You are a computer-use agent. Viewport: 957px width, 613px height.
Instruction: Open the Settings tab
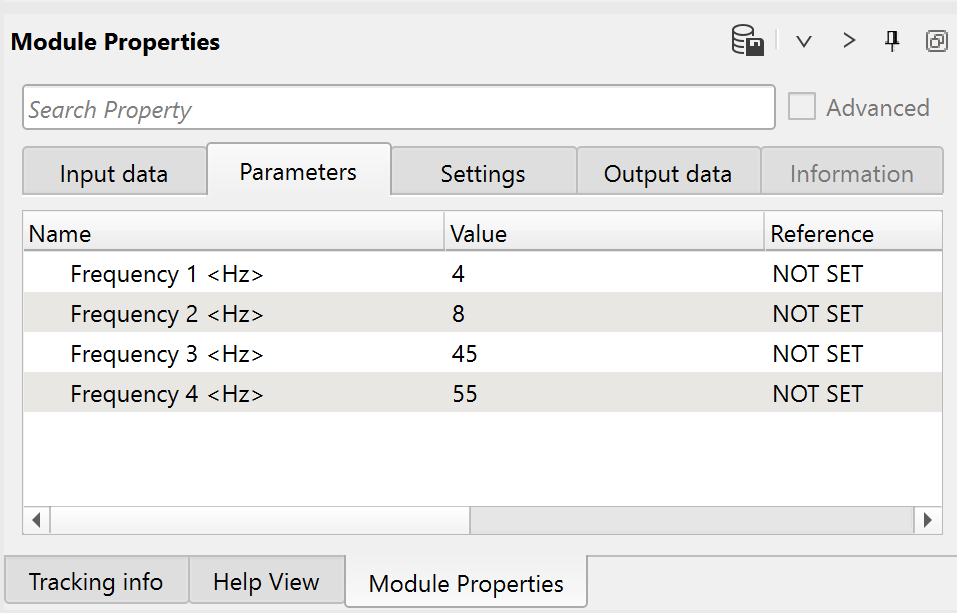[x=483, y=173]
